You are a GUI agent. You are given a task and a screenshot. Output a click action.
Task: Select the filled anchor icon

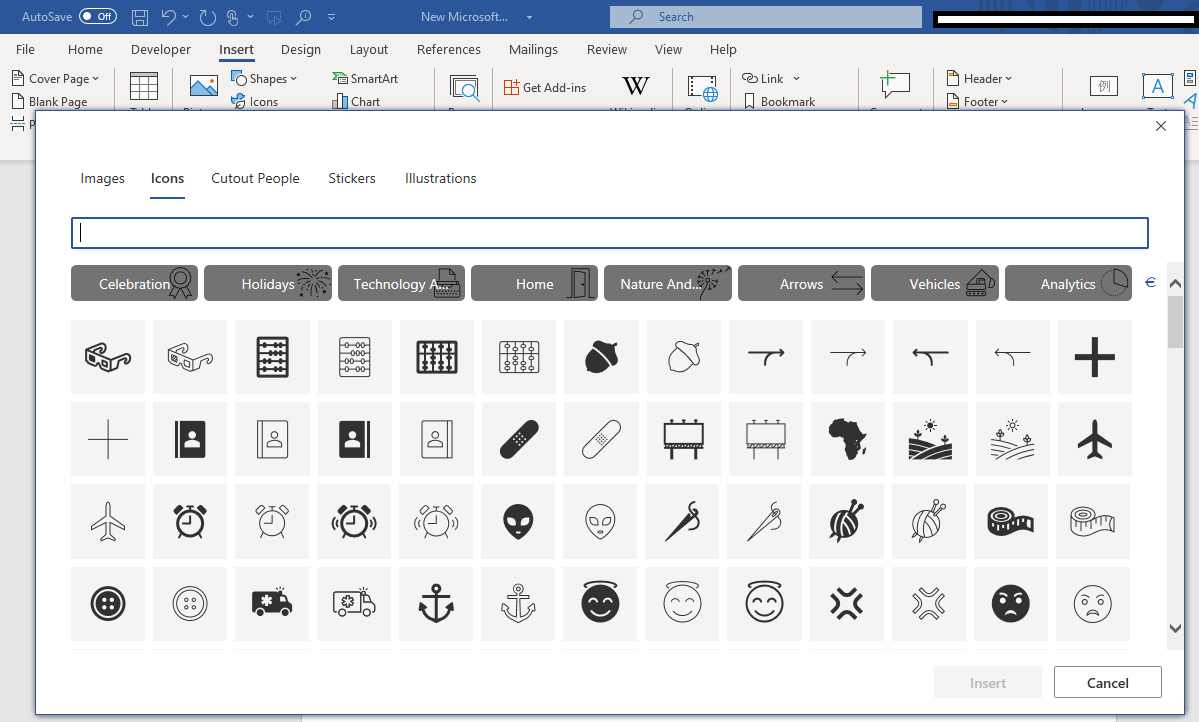pos(436,603)
